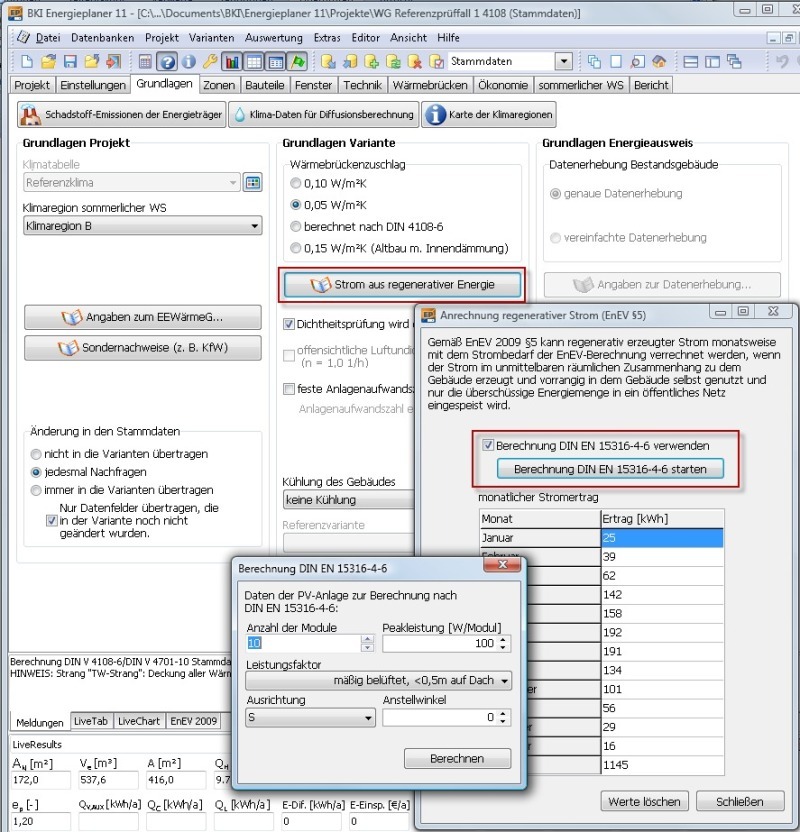The height and width of the screenshot is (832, 800).
Task: Toggle the question mark help icon
Action: tap(167, 62)
